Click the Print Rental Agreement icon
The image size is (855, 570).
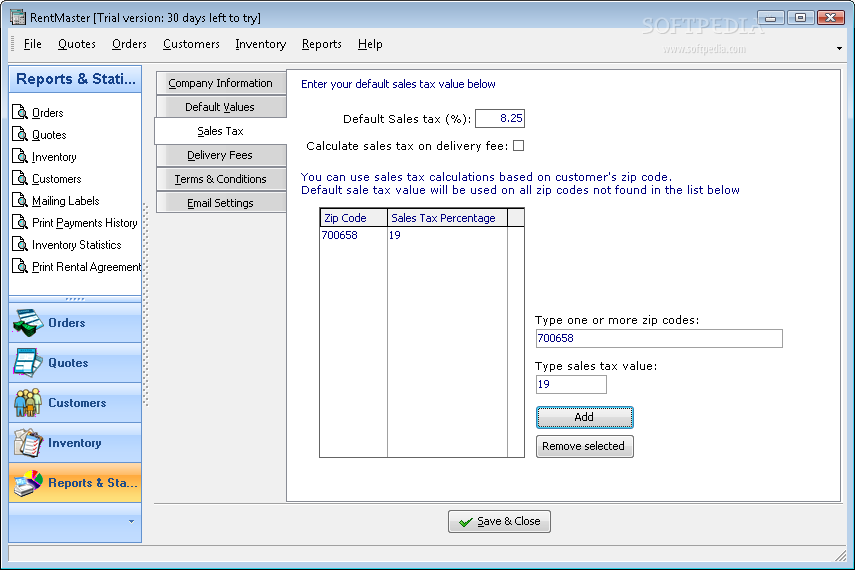click(x=20, y=266)
